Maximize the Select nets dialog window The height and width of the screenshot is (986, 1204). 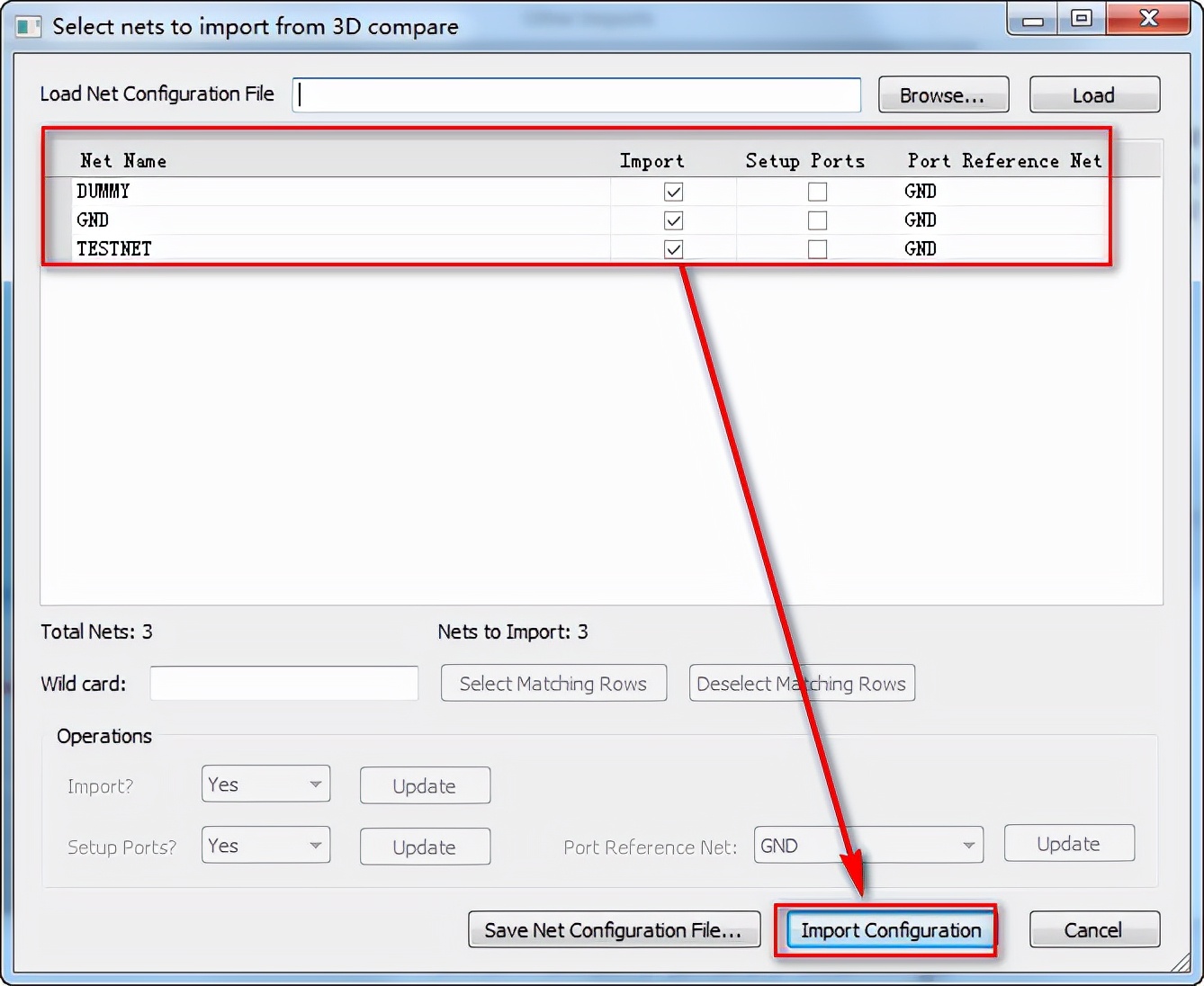[x=1082, y=19]
